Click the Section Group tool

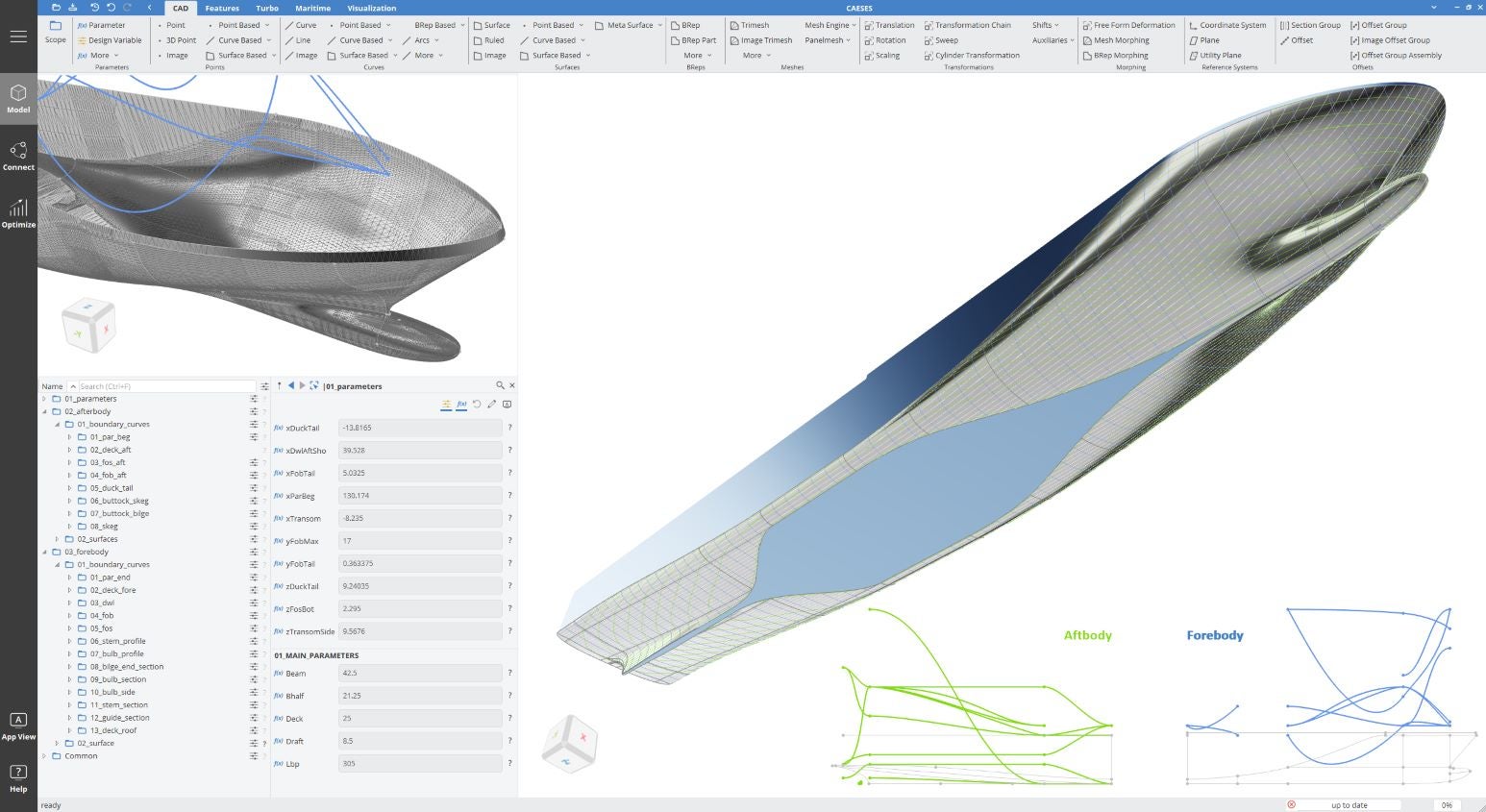point(1310,25)
